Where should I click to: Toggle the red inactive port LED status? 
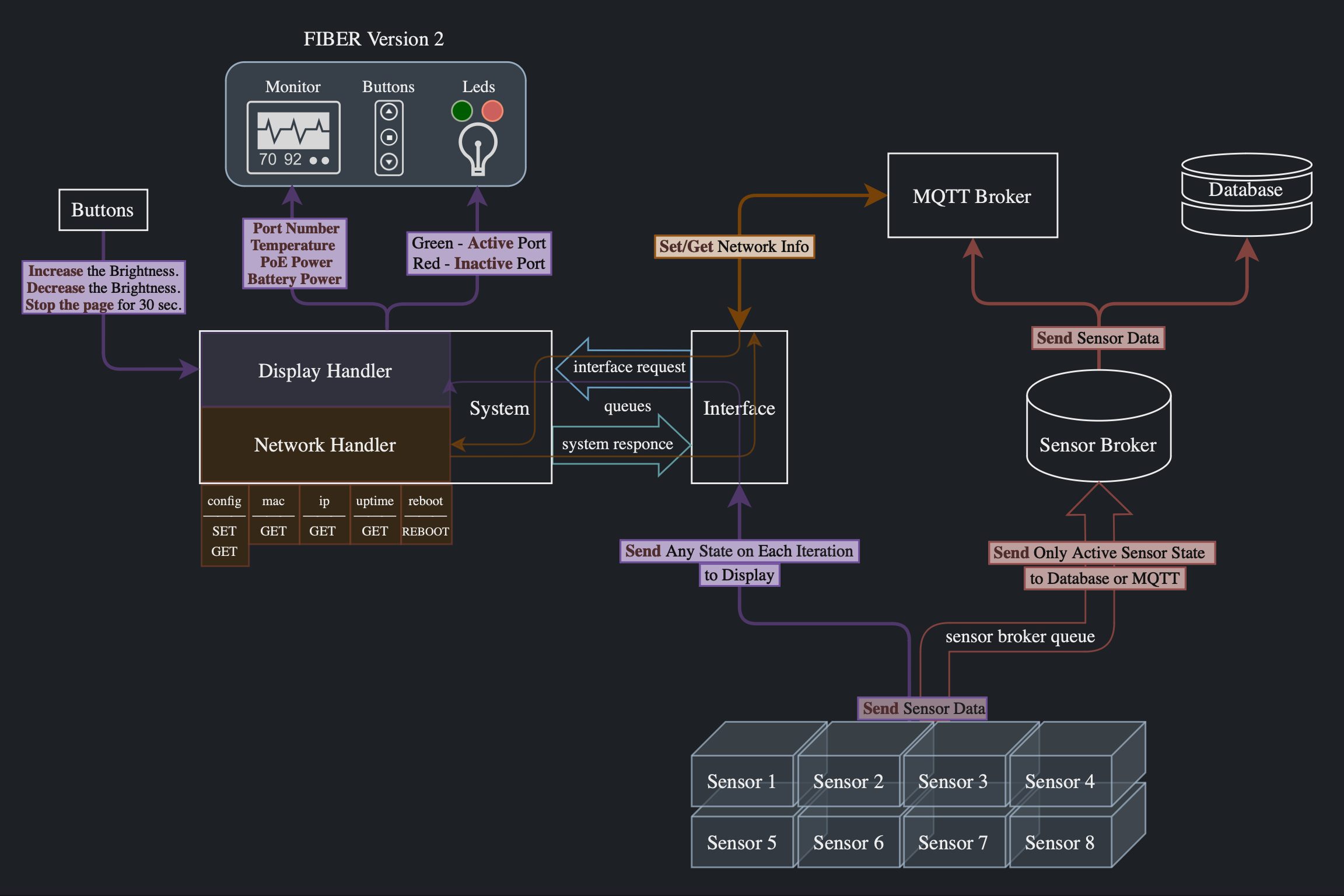493,113
